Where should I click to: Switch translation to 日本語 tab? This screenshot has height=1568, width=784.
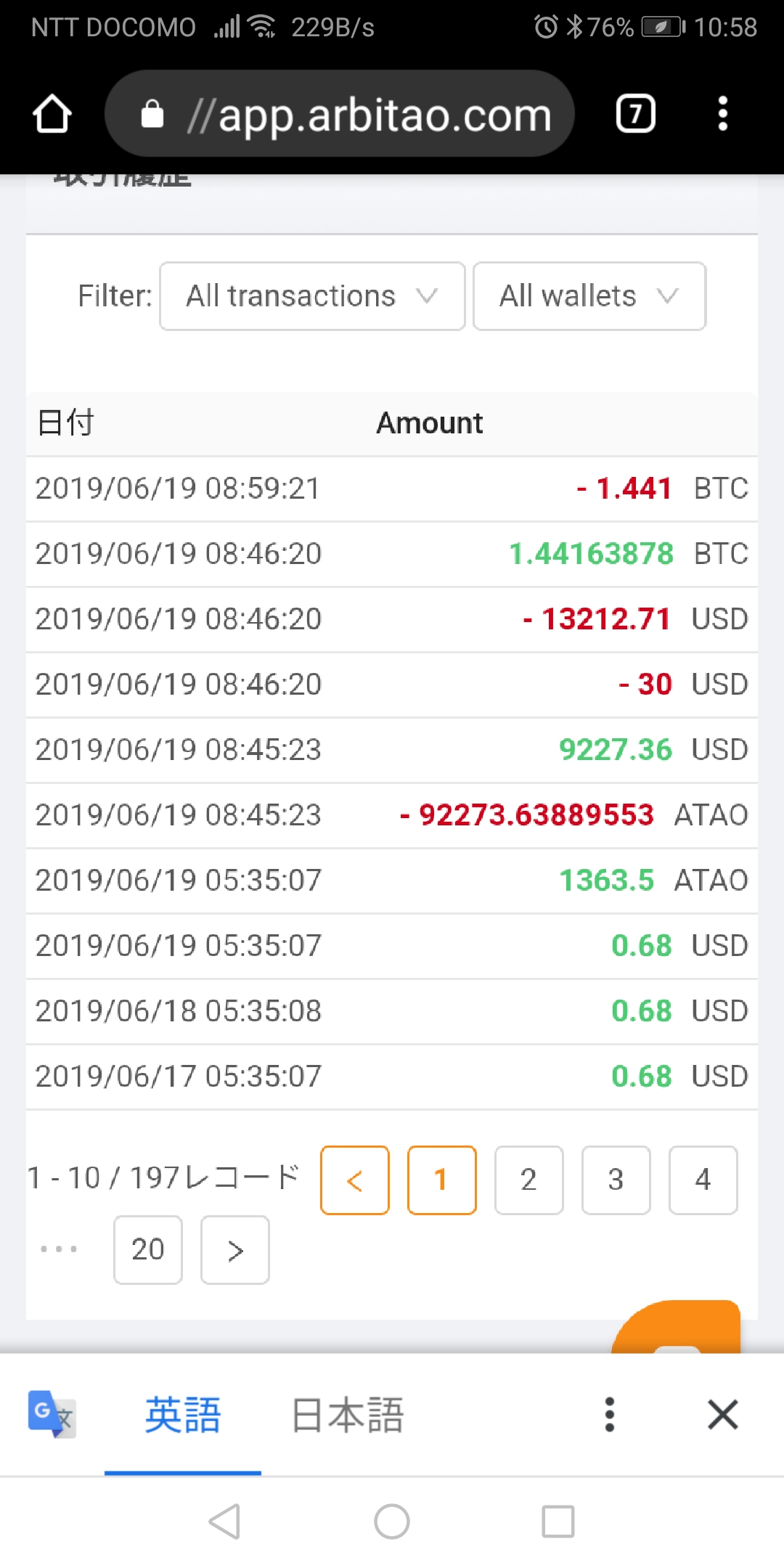coord(347,1414)
